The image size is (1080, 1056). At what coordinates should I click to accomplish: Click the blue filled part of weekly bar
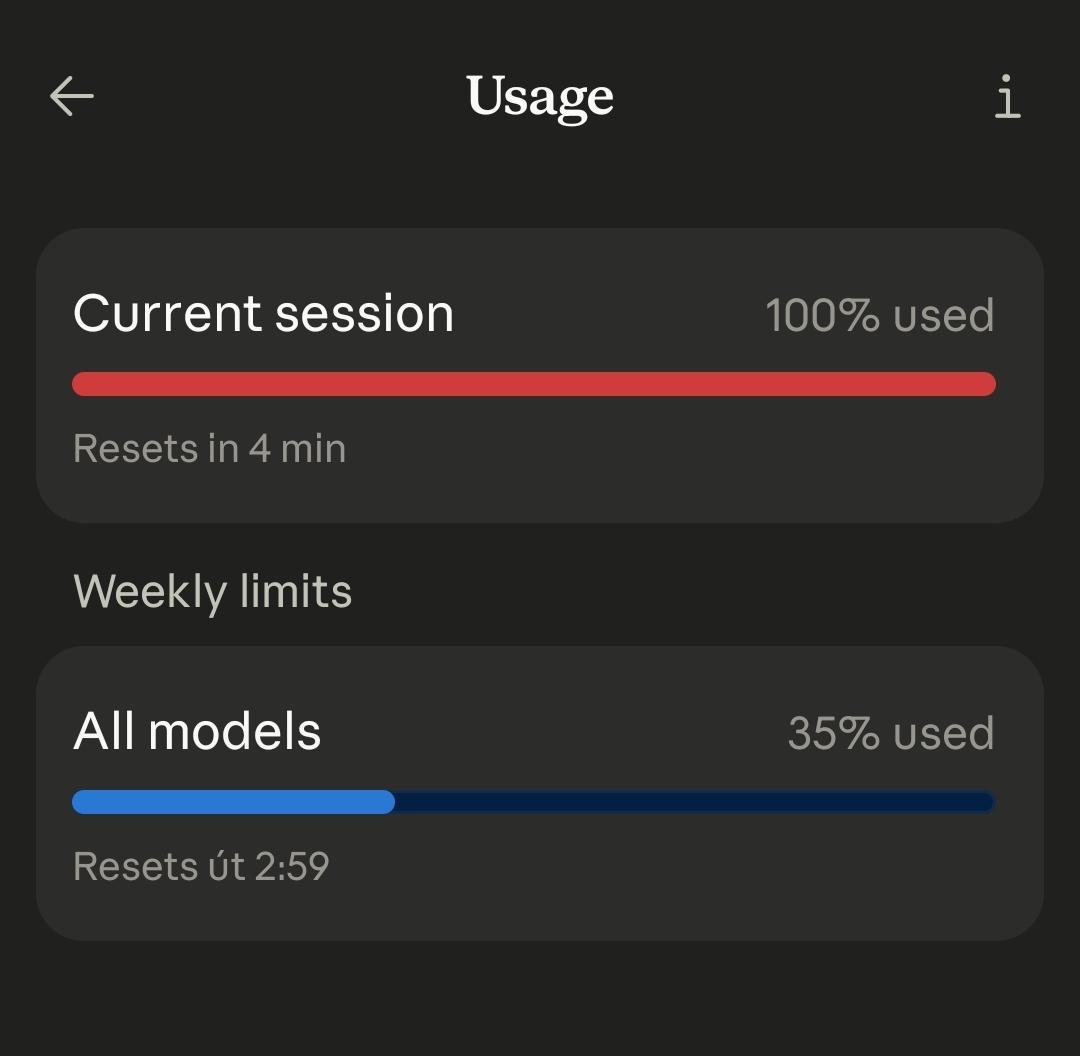tap(233, 802)
